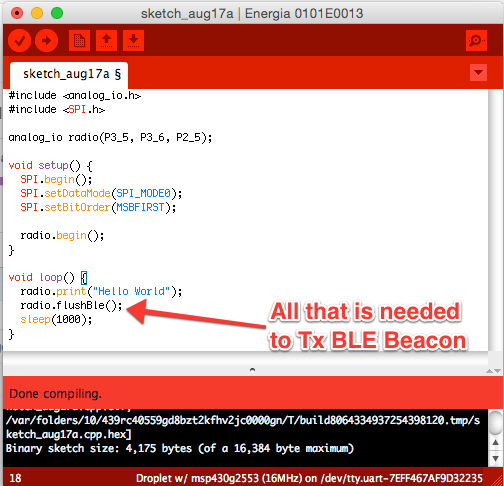The height and width of the screenshot is (486, 504).
Task: Open the Serial Monitor magnifier icon
Action: point(476,41)
